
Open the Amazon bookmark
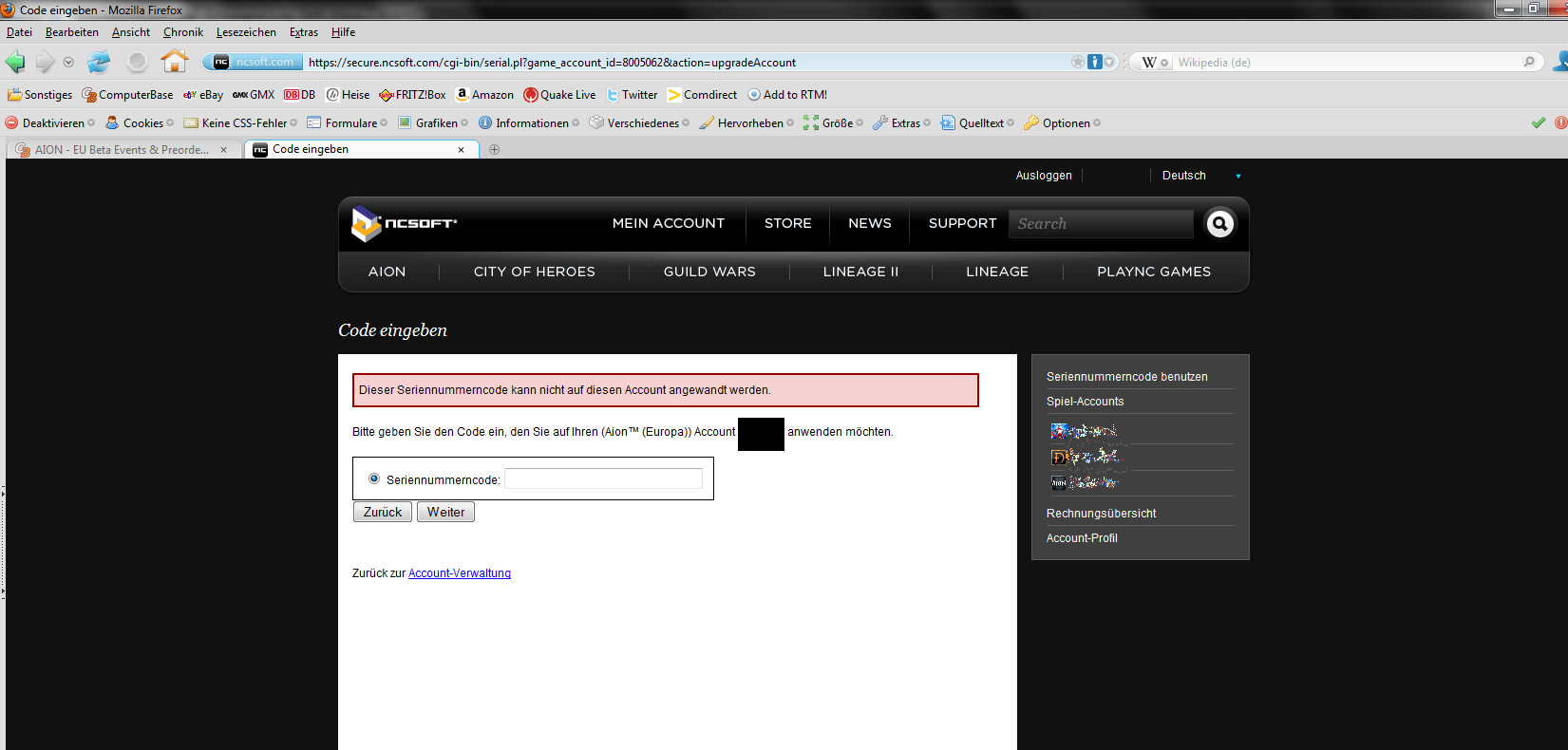tap(484, 95)
